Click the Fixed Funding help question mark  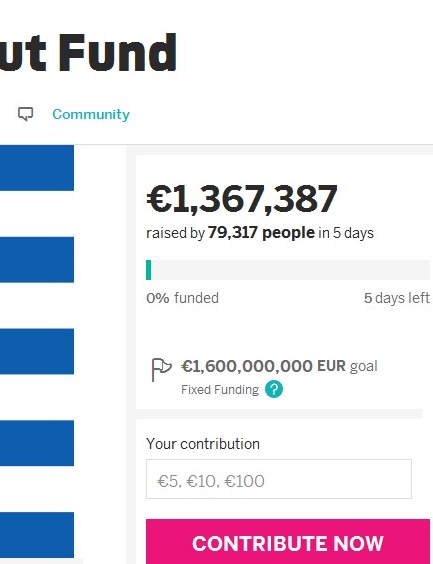click(x=274, y=389)
